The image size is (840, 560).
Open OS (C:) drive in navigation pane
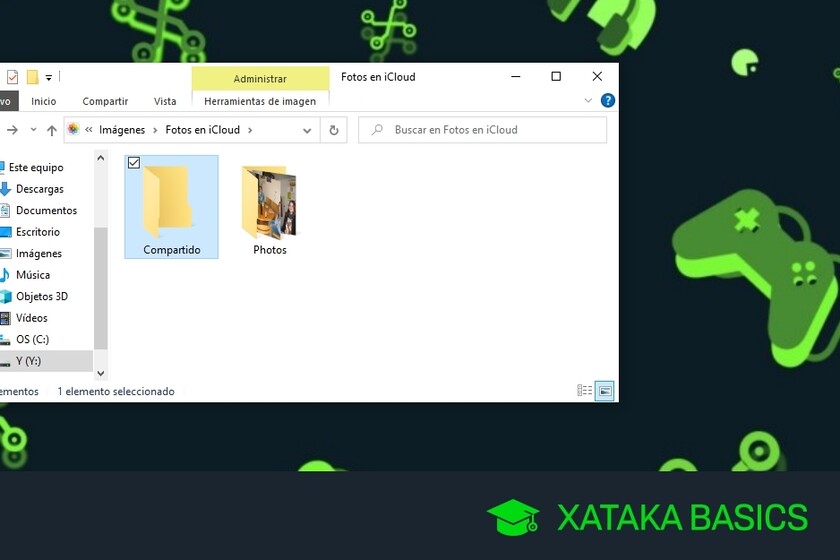32,339
